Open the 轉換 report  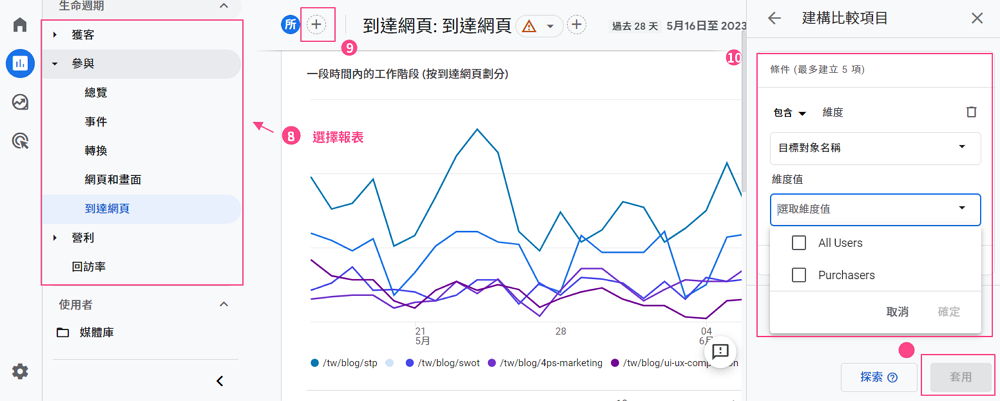pos(96,150)
